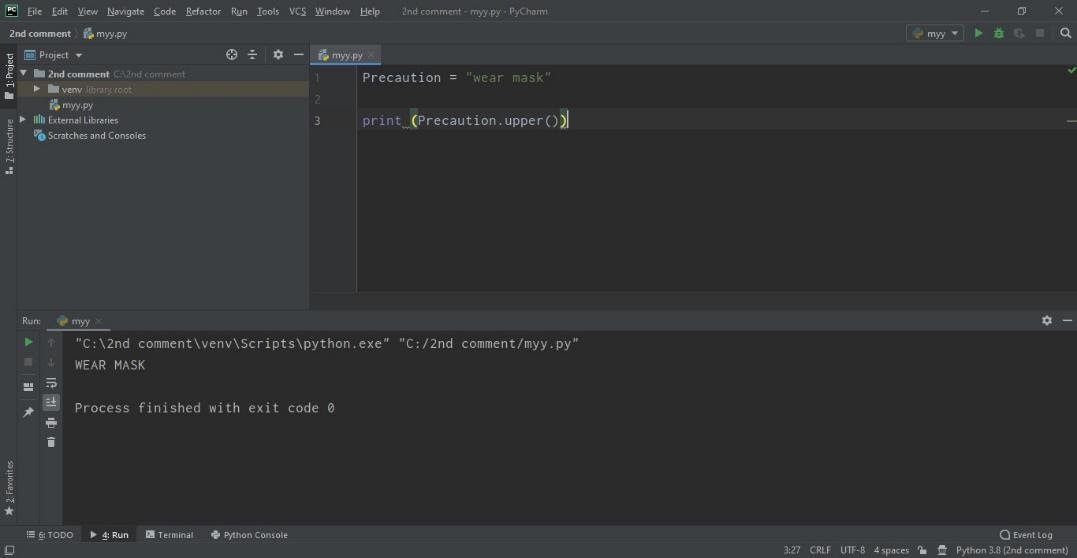Click line:column 3:27 indicator
Image resolution: width=1077 pixels, height=558 pixels.
[x=792, y=550]
